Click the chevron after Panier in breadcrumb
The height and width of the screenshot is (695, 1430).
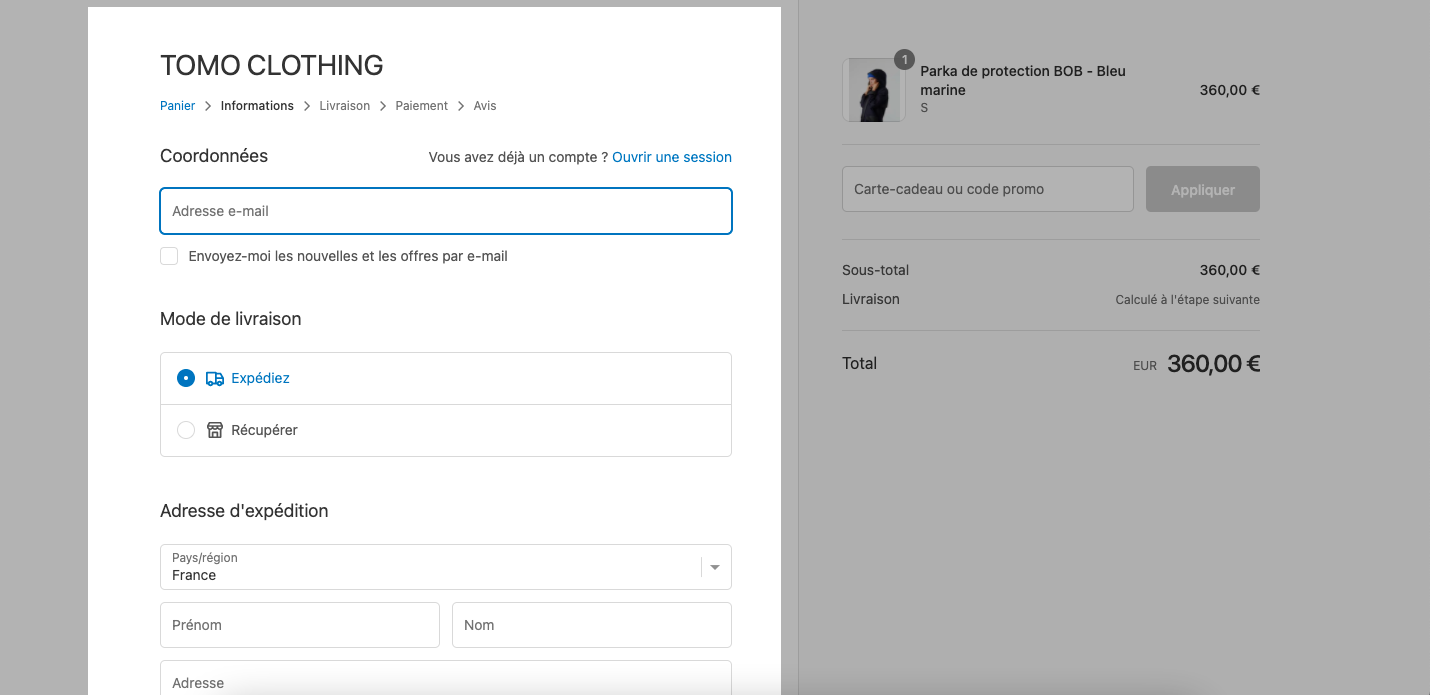pos(208,106)
